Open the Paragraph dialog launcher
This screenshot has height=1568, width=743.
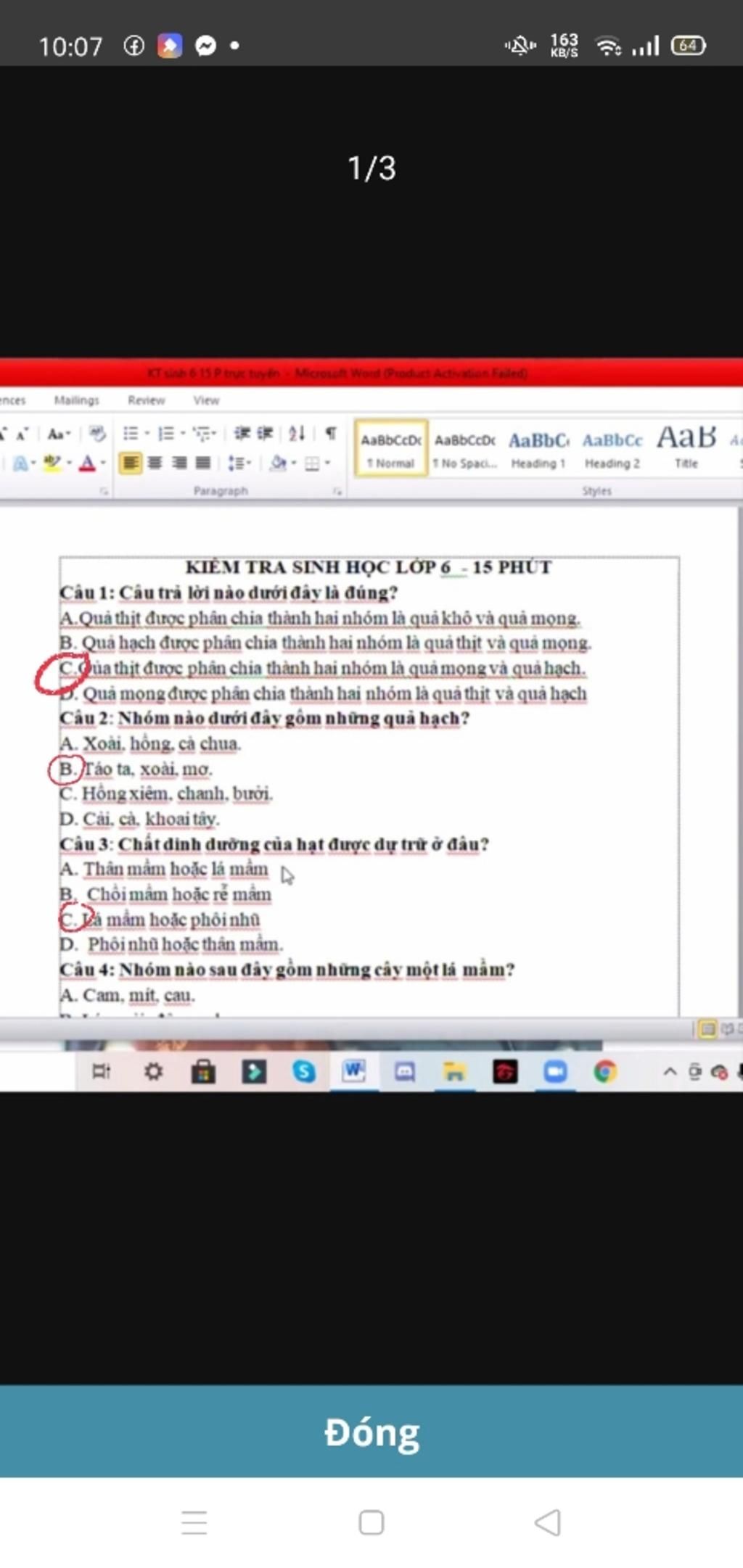[337, 492]
